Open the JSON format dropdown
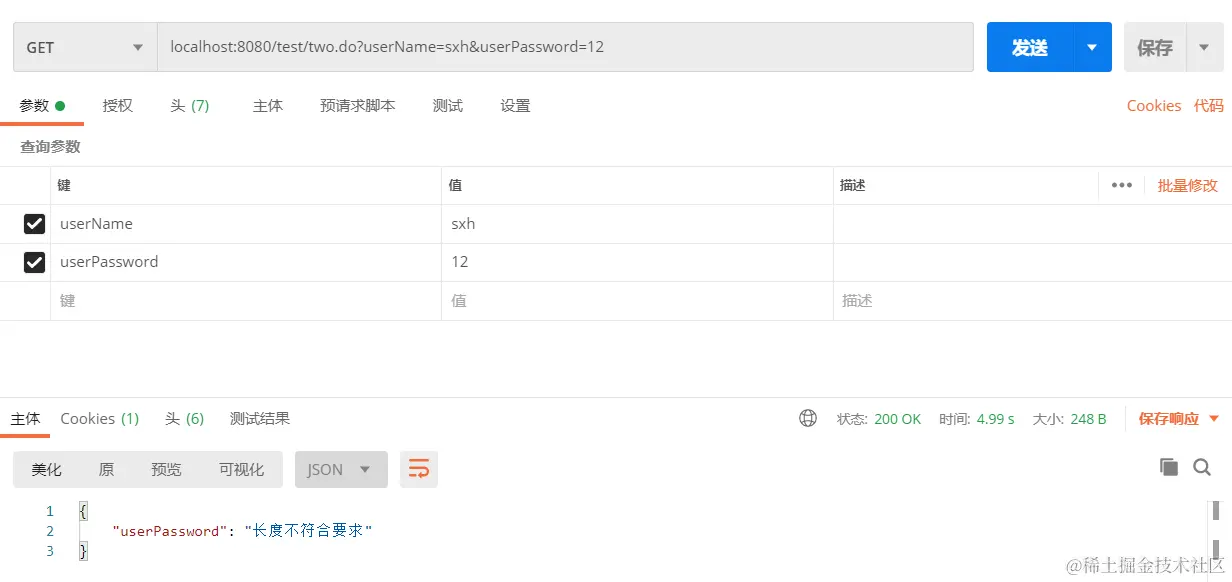This screenshot has width=1232, height=582. [x=341, y=469]
